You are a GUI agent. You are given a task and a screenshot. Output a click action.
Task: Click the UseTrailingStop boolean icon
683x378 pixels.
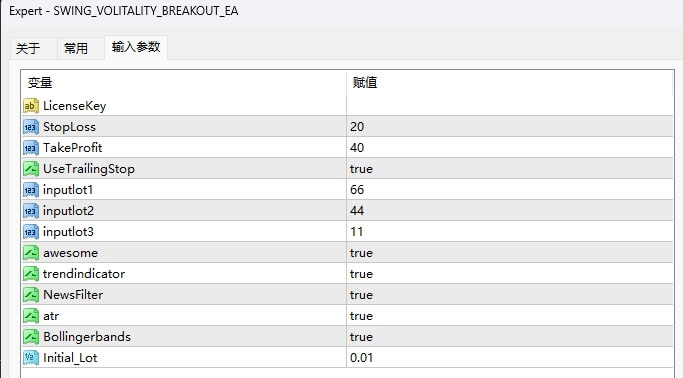click(31, 169)
